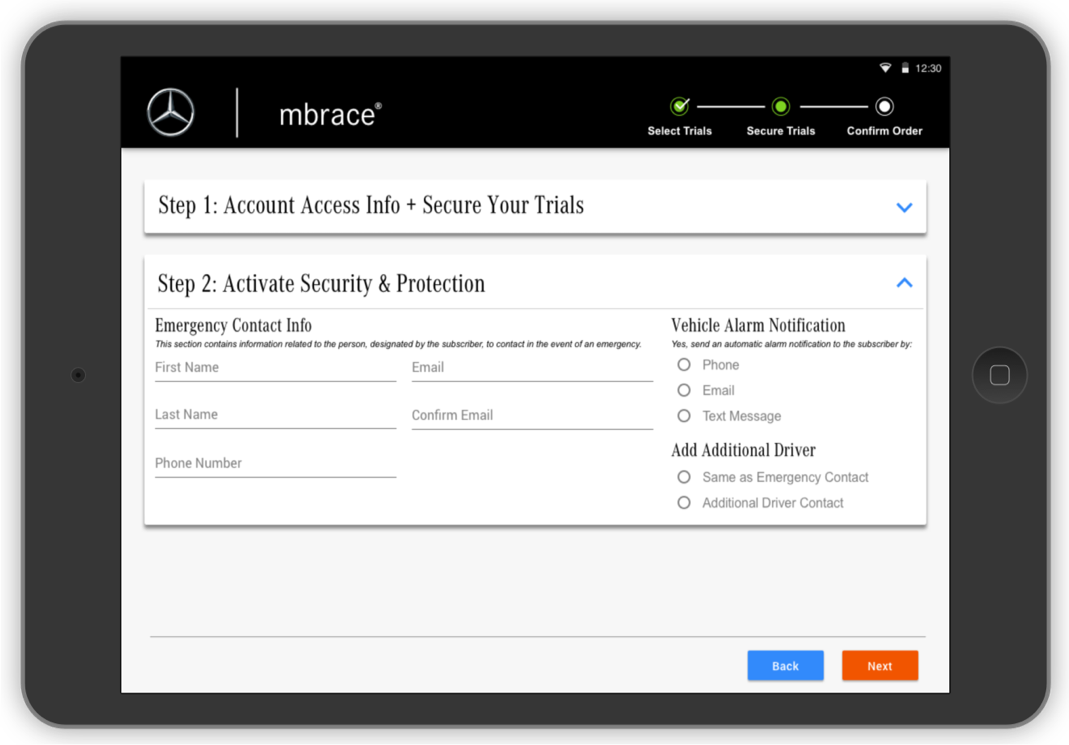The width and height of the screenshot is (1069, 745).
Task: Select Email for alarm notification
Action: (684, 390)
